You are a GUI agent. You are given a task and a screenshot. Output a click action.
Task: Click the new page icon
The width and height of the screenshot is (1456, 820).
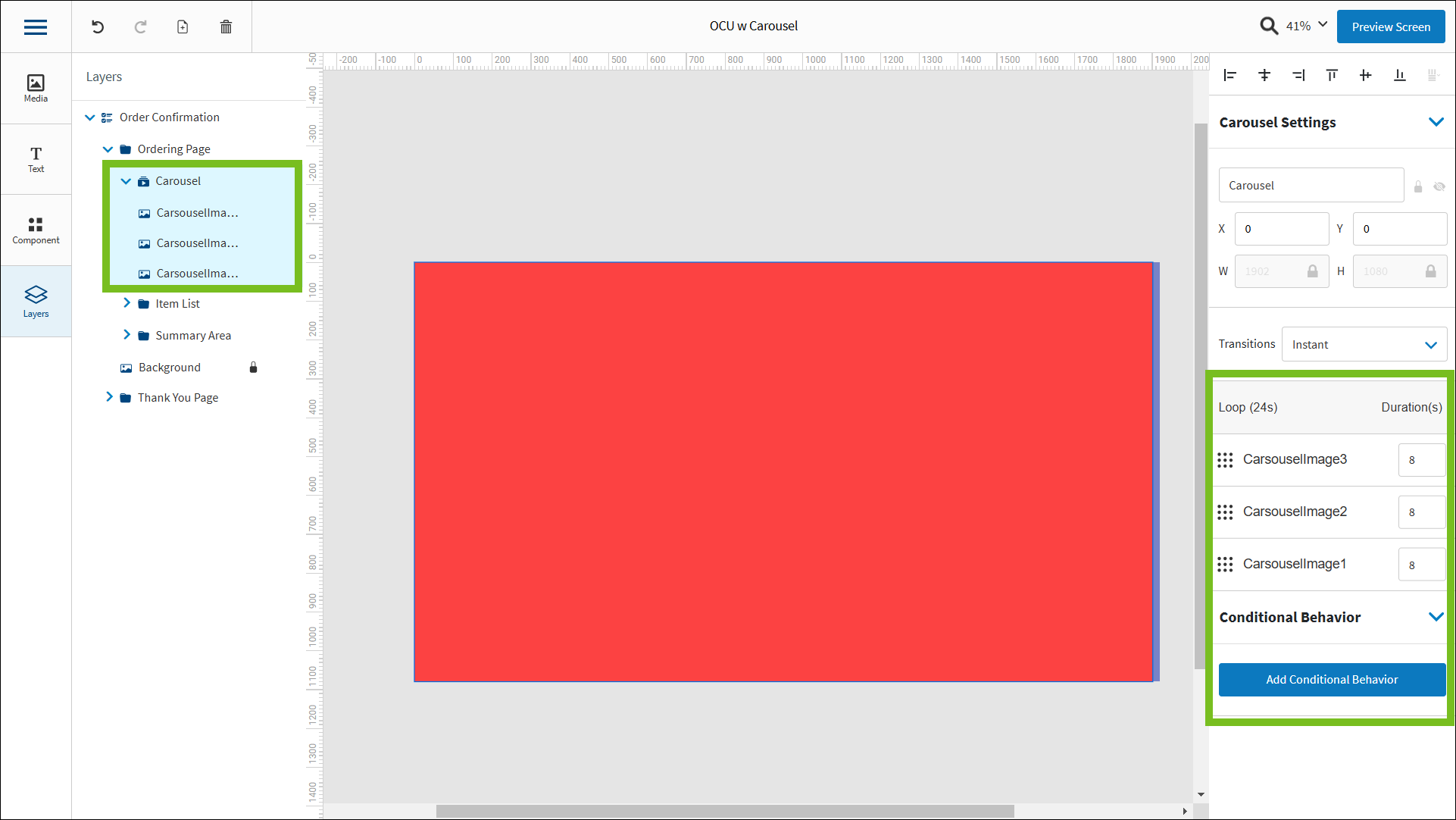(183, 27)
